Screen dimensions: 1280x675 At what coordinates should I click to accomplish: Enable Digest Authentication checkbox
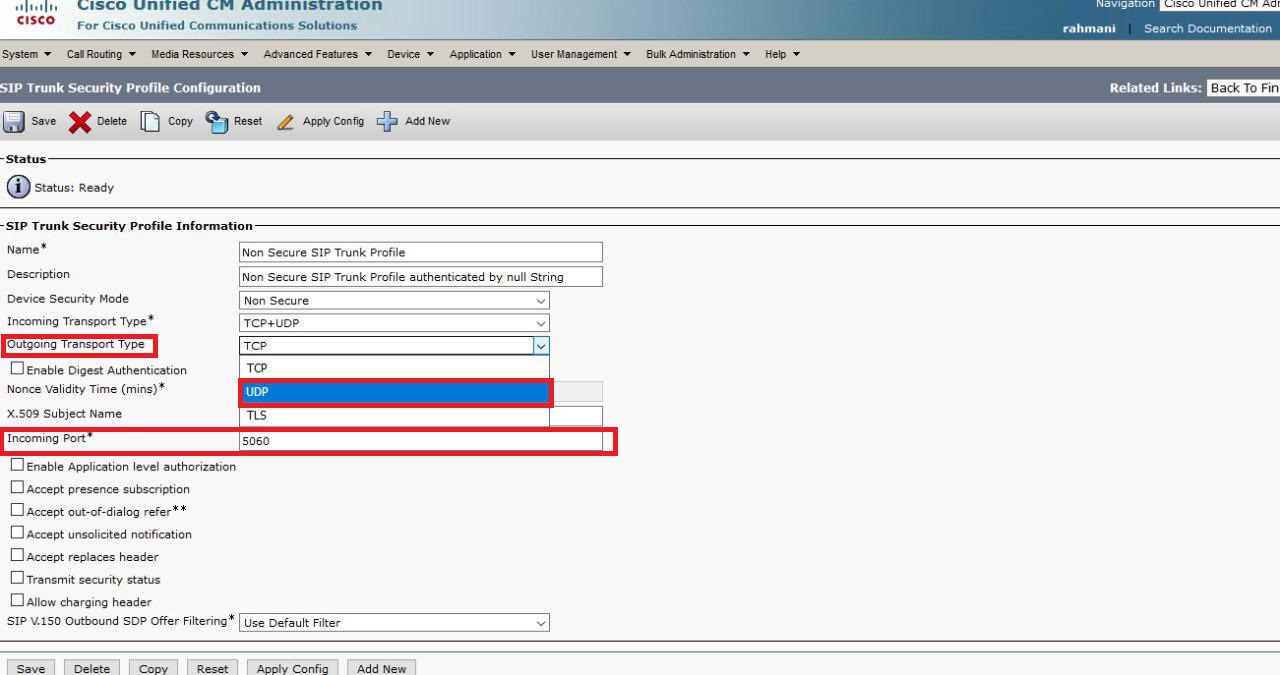[x=17, y=369]
